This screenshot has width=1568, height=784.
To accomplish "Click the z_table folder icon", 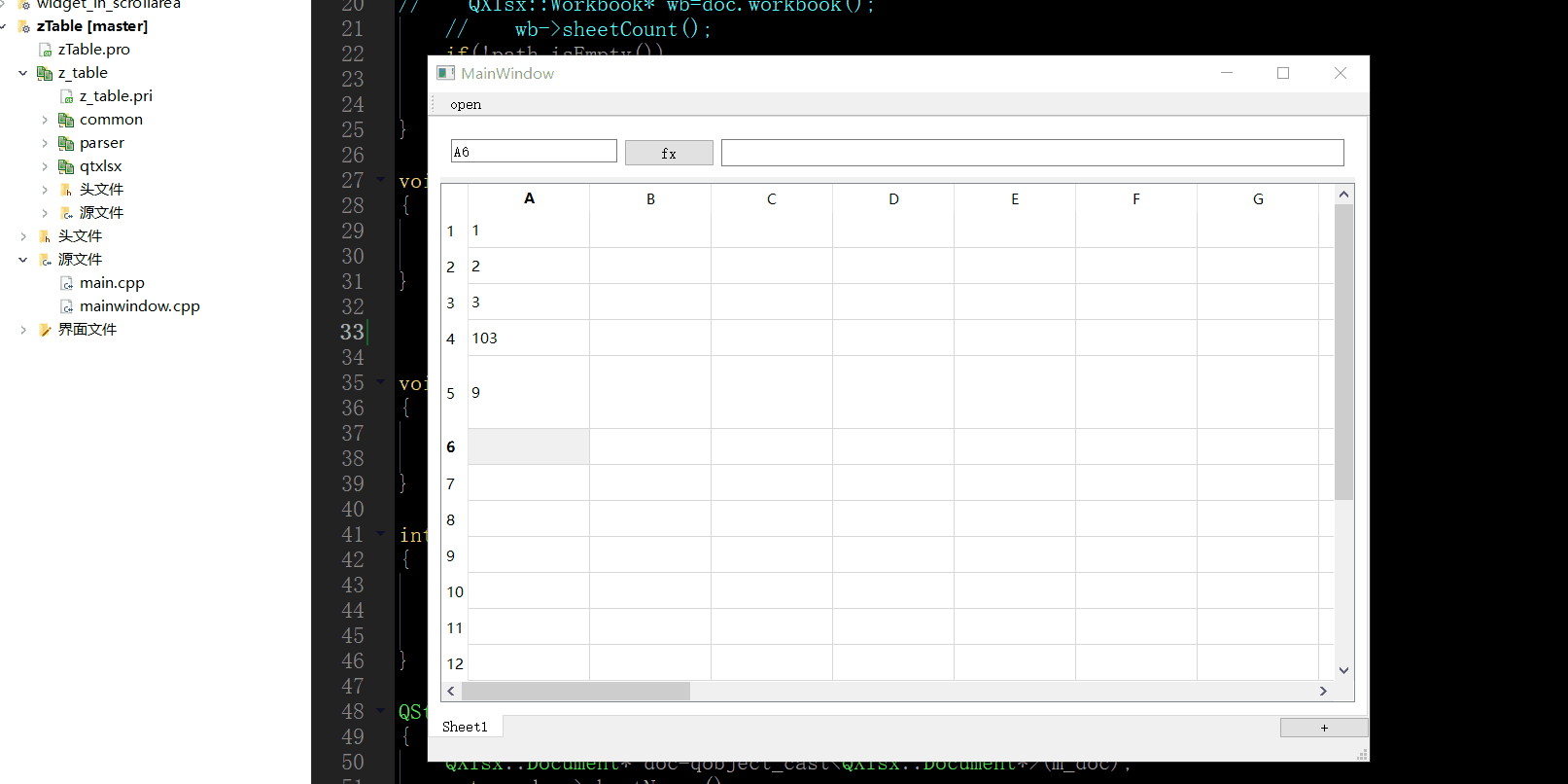I will tap(45, 73).
